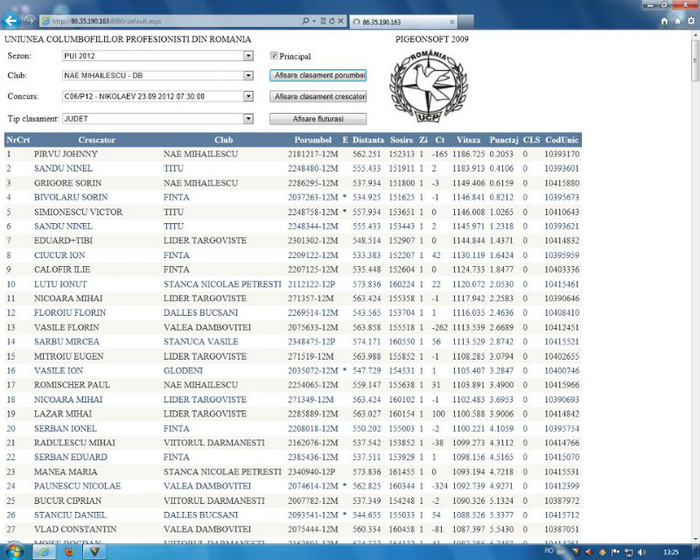Click the taskbar clock 13:25

pos(671,552)
